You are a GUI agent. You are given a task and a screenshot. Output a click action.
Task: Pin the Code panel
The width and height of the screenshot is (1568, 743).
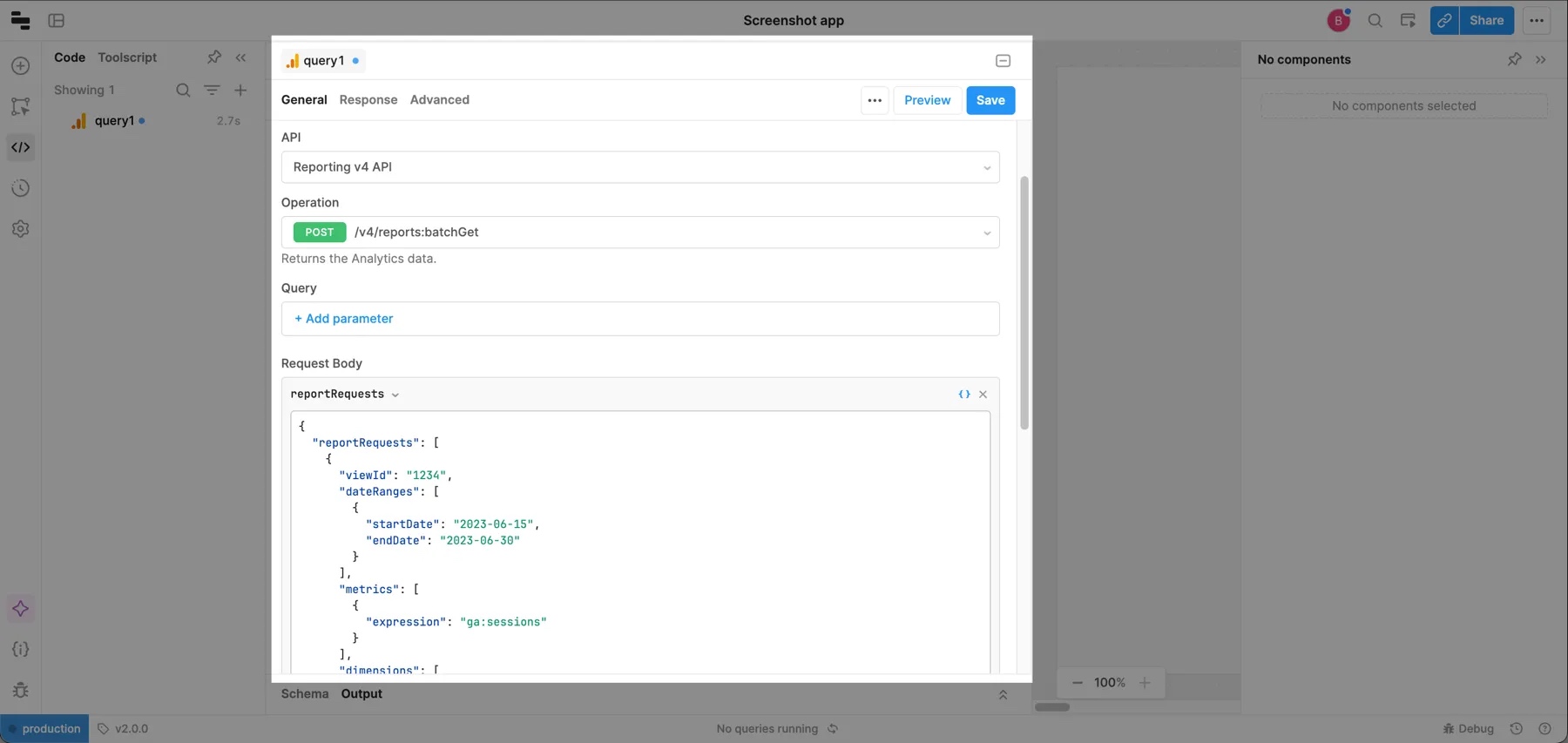tap(214, 57)
